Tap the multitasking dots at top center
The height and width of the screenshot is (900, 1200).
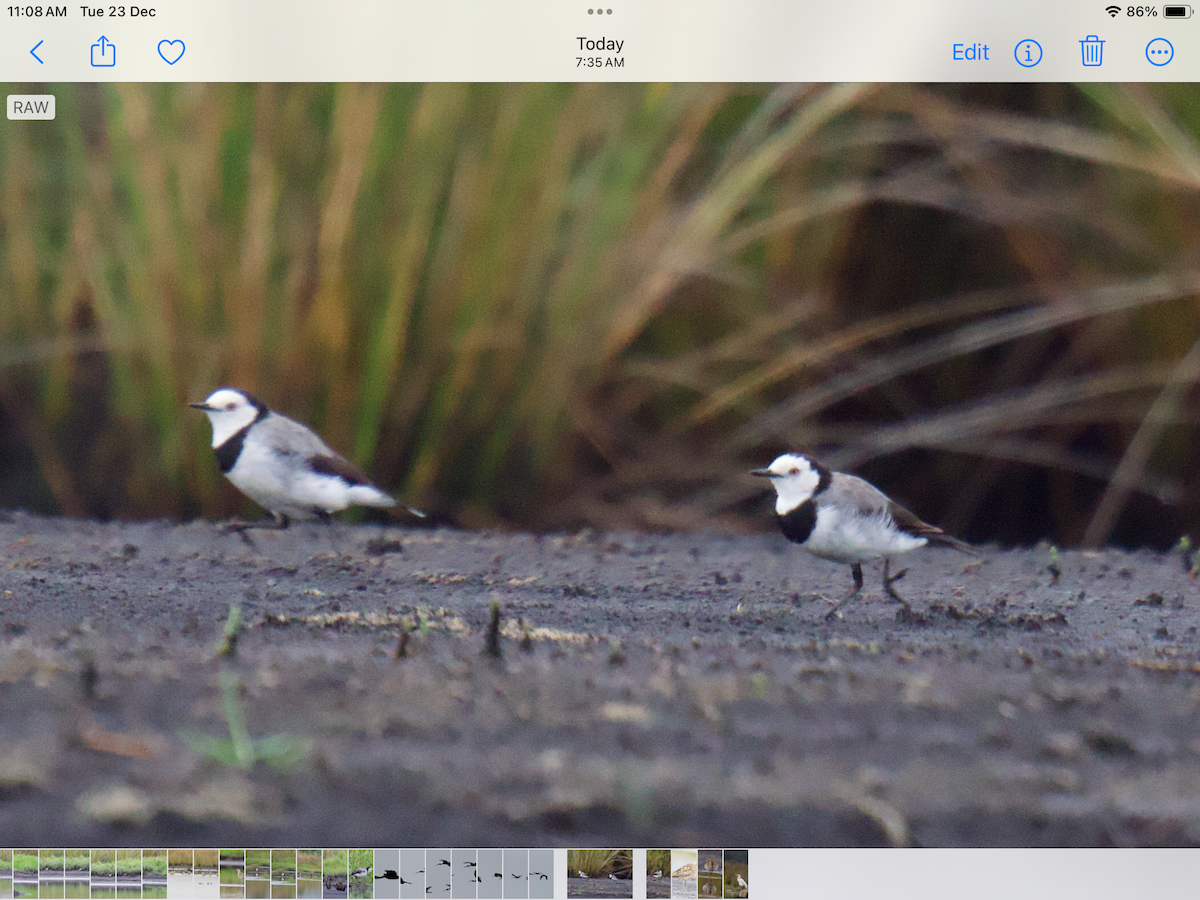[x=600, y=11]
